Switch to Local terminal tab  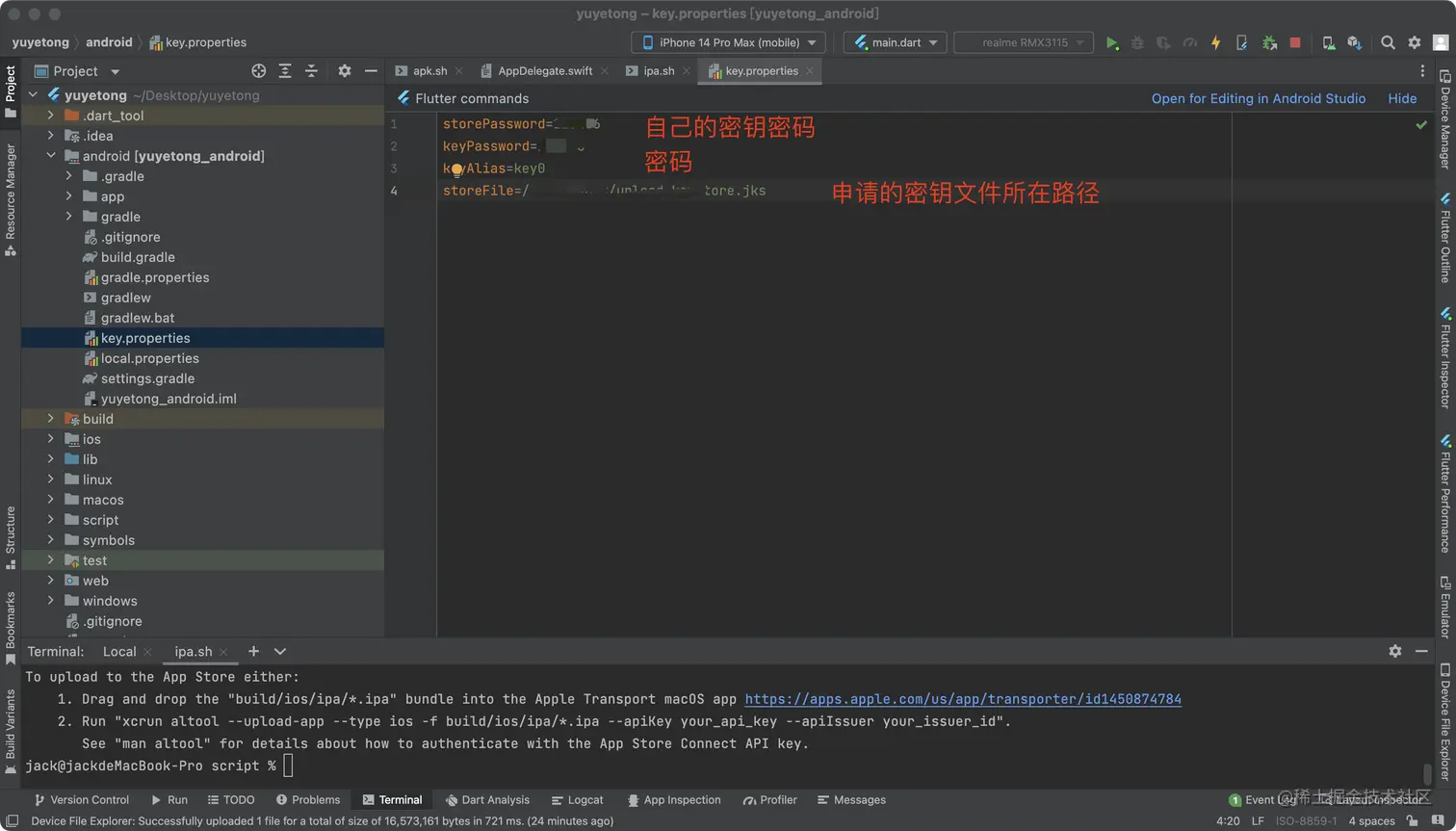coord(119,652)
